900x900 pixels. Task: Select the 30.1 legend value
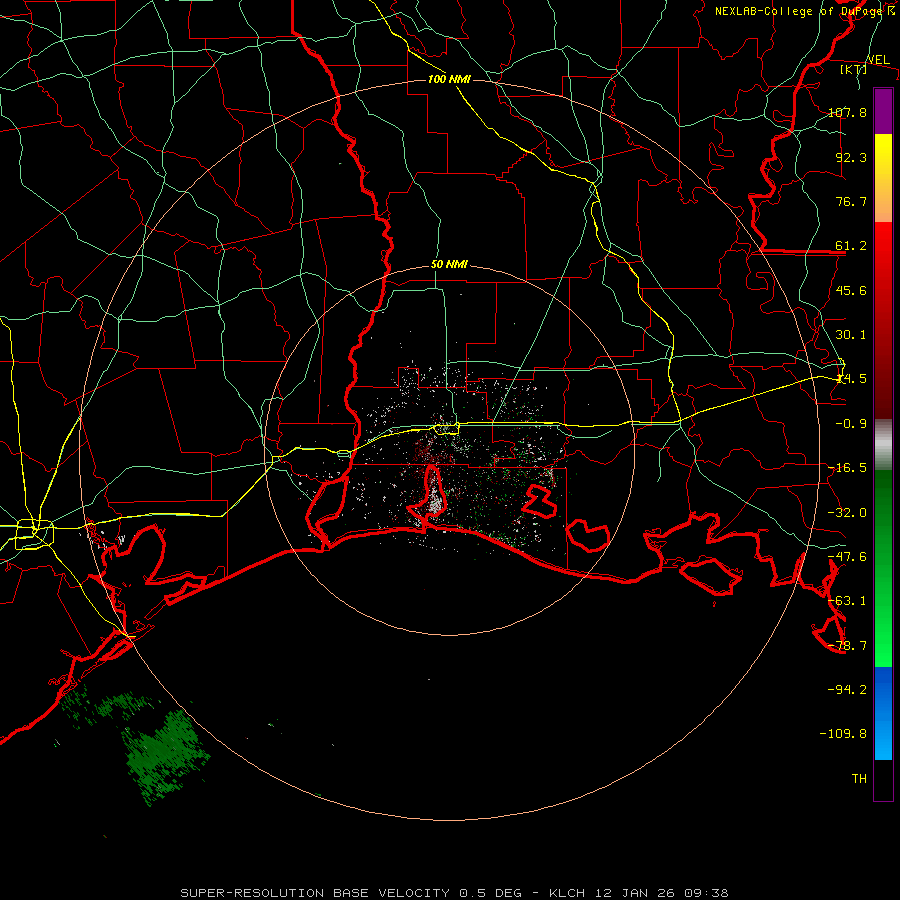tap(851, 335)
